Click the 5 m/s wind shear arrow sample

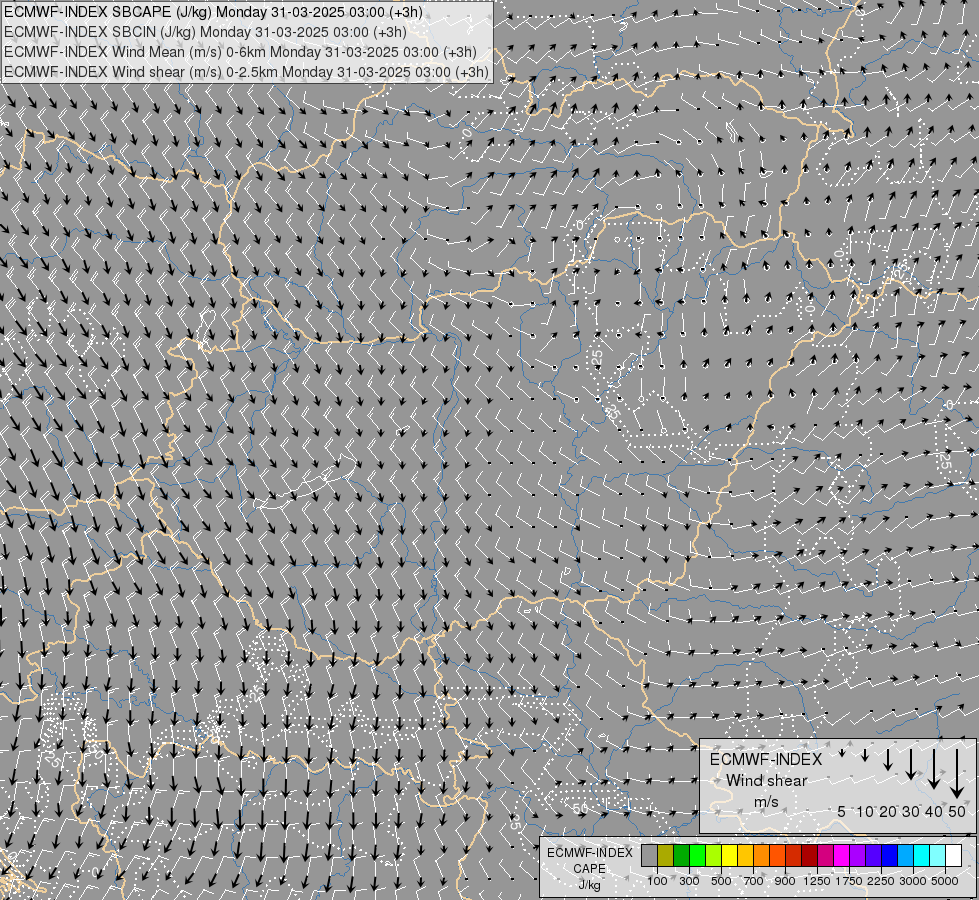(842, 753)
